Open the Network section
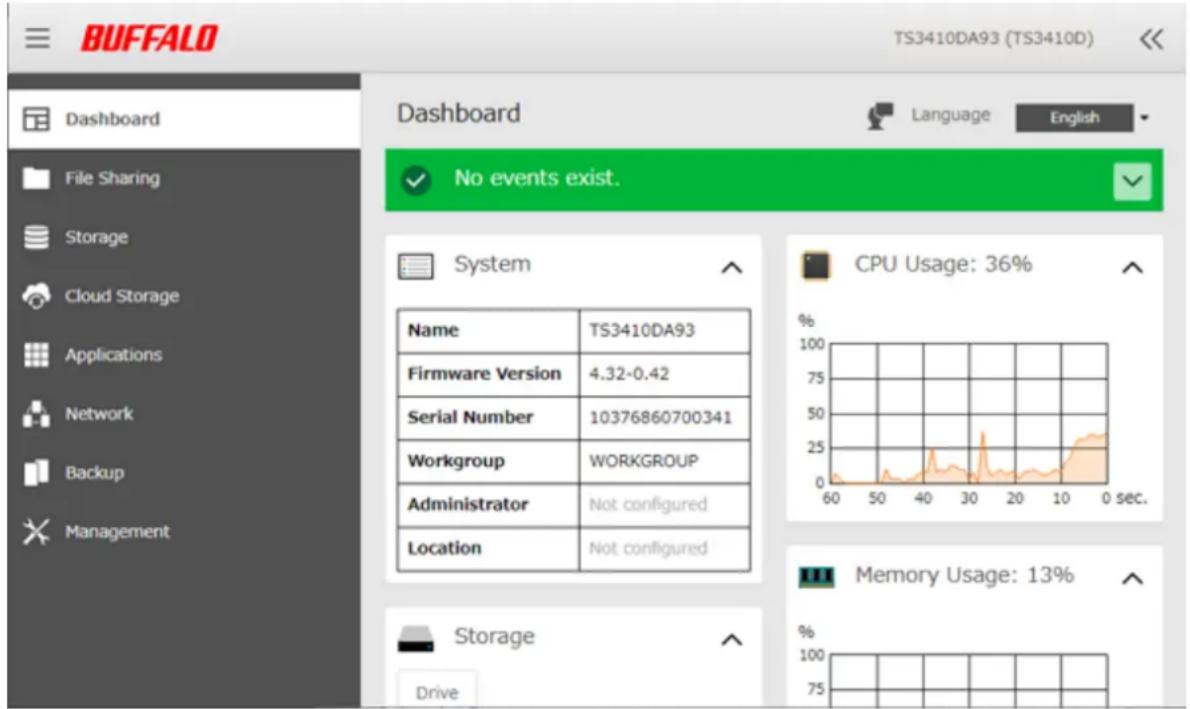This screenshot has height=709, width=1190. [184, 414]
